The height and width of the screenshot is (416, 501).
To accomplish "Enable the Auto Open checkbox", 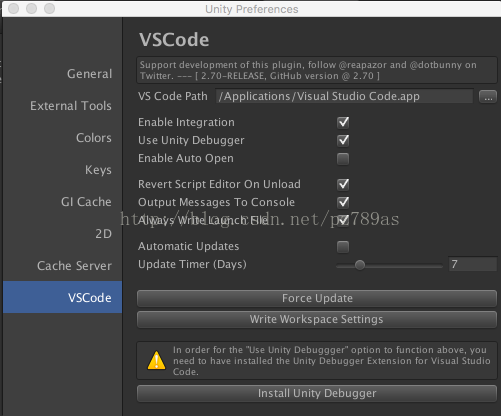I will pyautogui.click(x=343, y=159).
